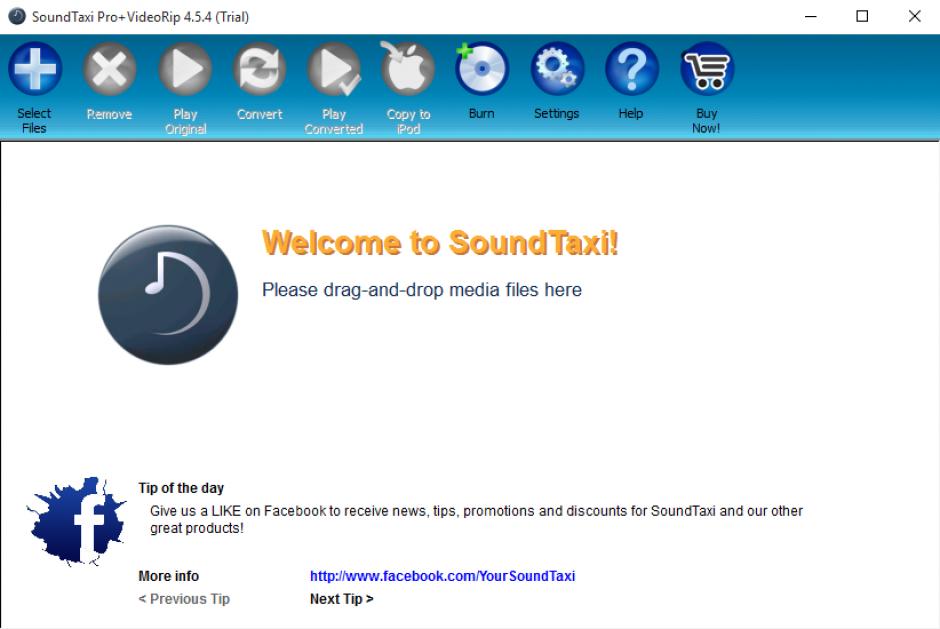The width and height of the screenshot is (940, 629).
Task: Click the "Tip of the day" heading
Action: click(x=181, y=488)
